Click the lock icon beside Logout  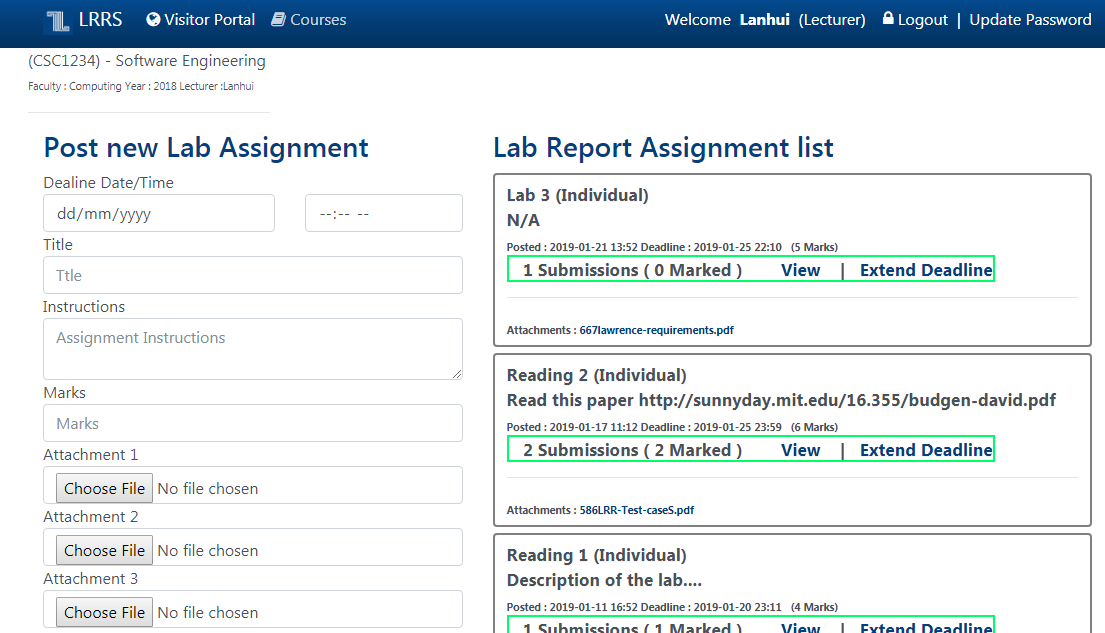point(888,19)
